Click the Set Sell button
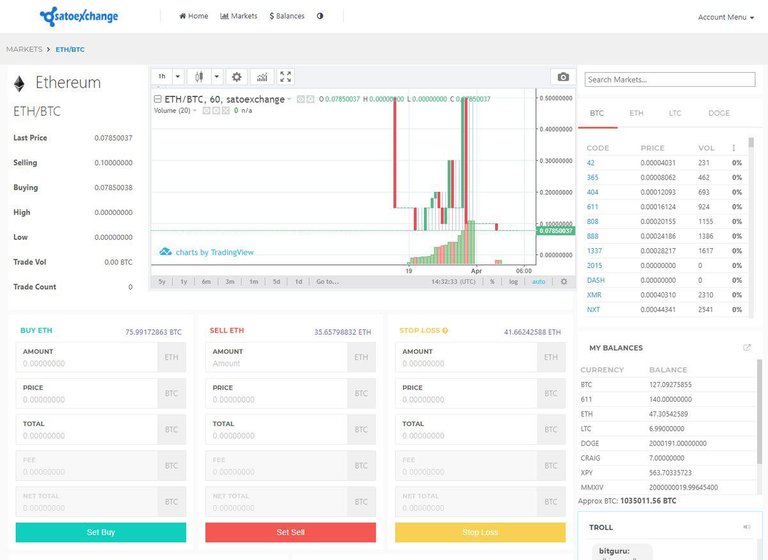This screenshot has width=768, height=560. 290,532
